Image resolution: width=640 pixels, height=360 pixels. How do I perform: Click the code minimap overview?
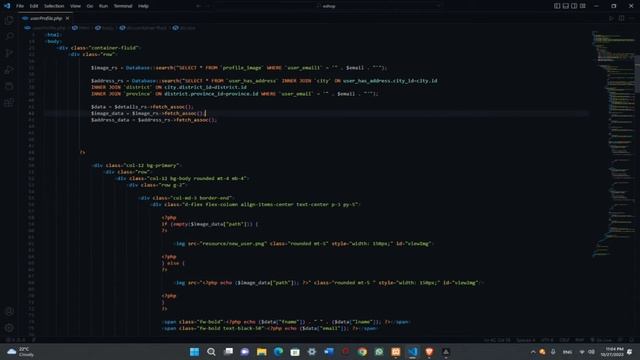pyautogui.click(x=612, y=143)
